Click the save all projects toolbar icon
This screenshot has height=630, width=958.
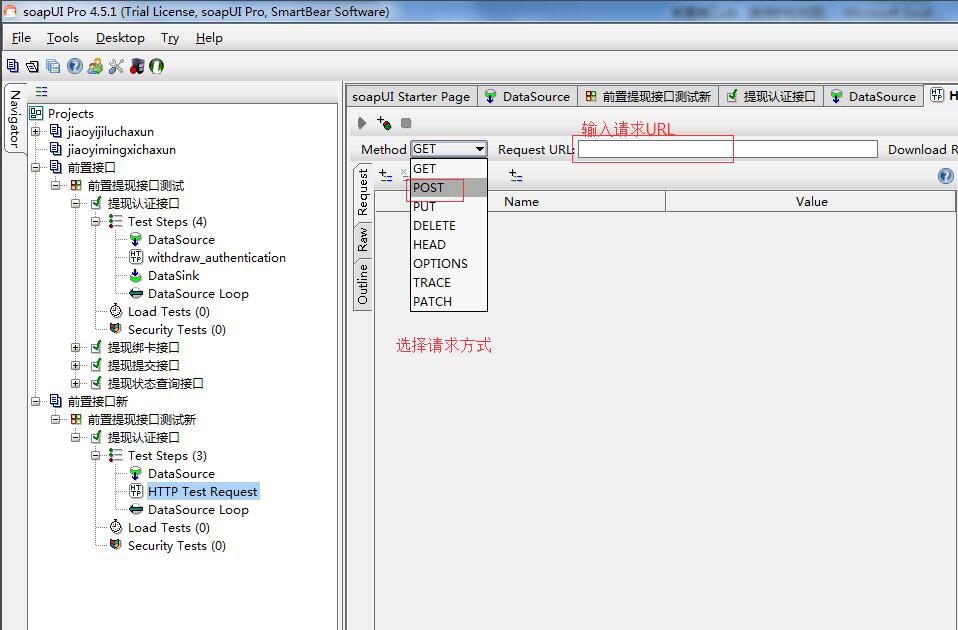tap(53, 66)
